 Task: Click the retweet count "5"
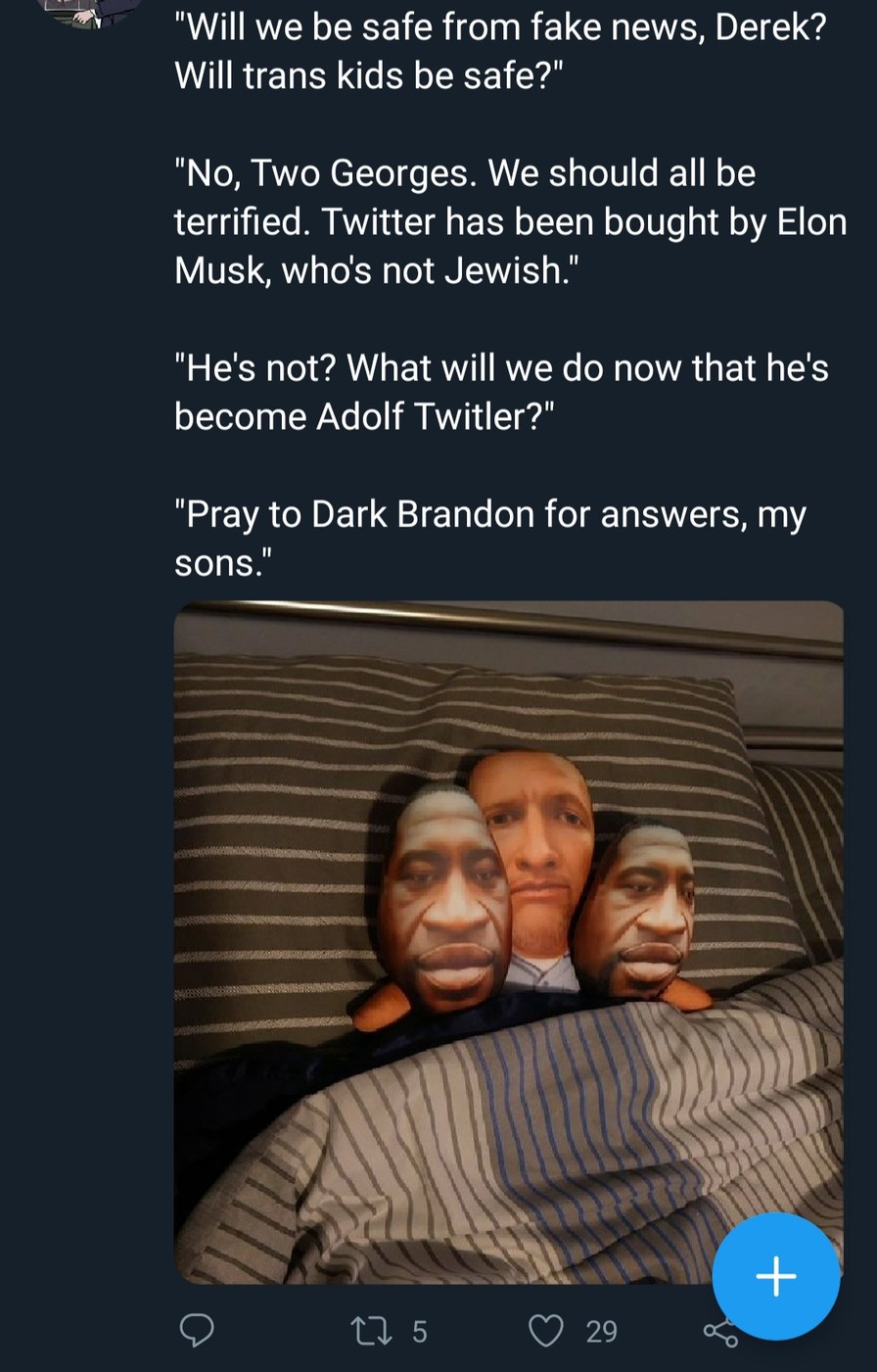click(419, 1331)
